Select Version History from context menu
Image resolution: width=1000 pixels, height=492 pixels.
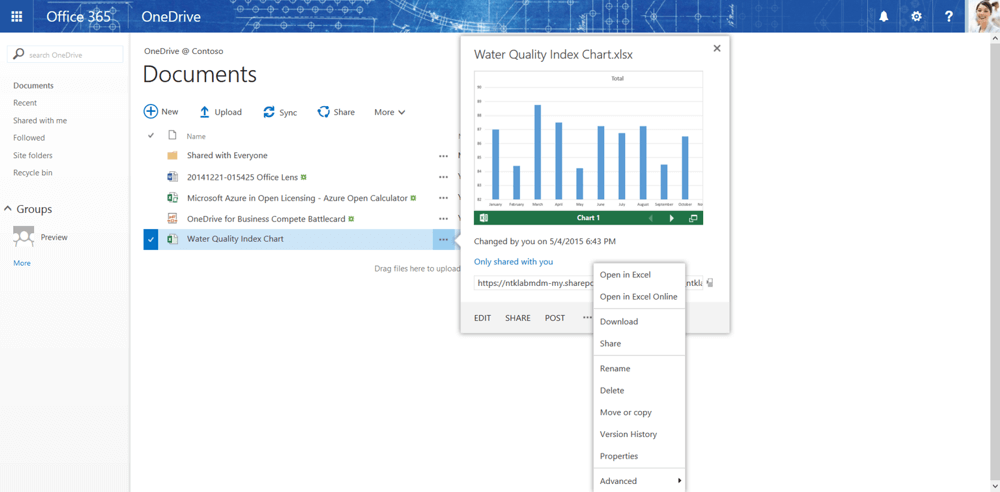point(628,434)
